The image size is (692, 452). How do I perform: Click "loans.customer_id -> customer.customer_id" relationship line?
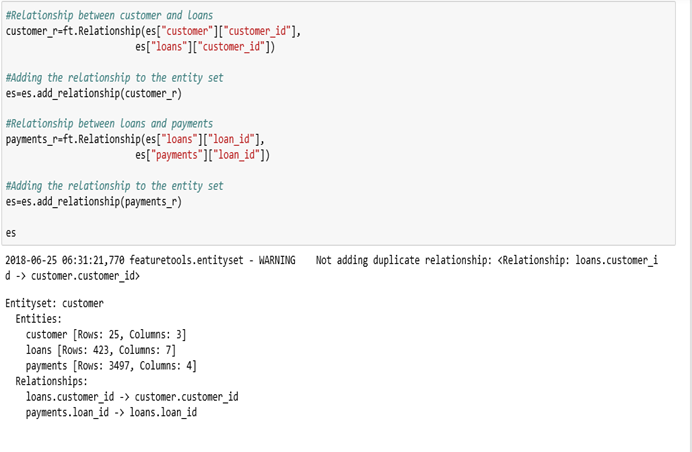click(x=132, y=397)
